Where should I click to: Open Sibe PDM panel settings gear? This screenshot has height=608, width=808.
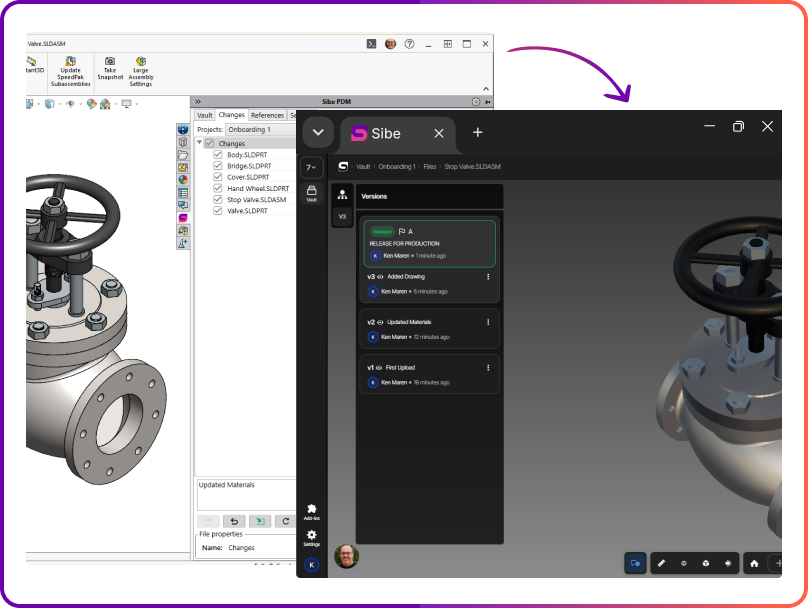[476, 102]
